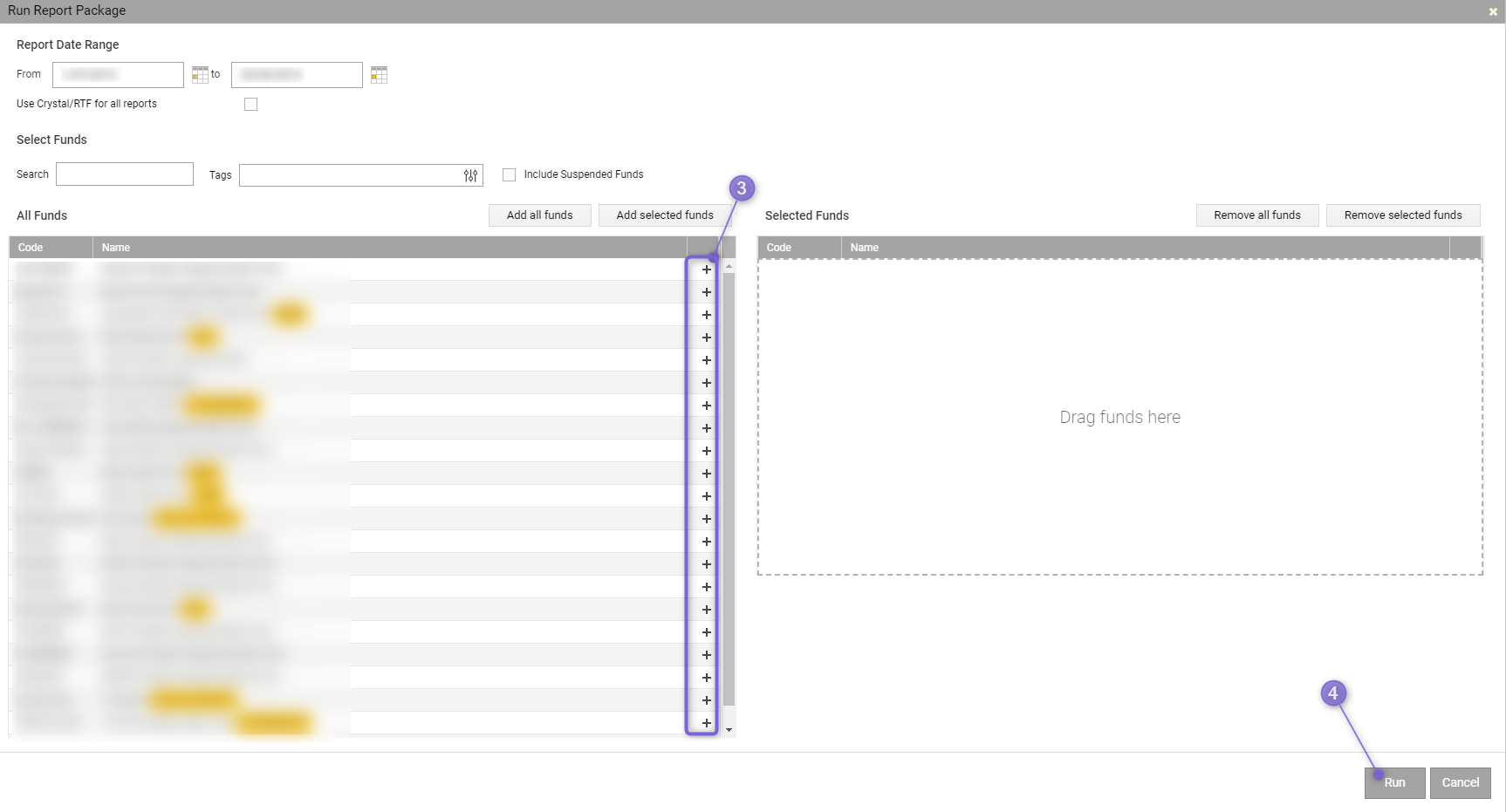Focus the fund Search box

tap(125, 174)
